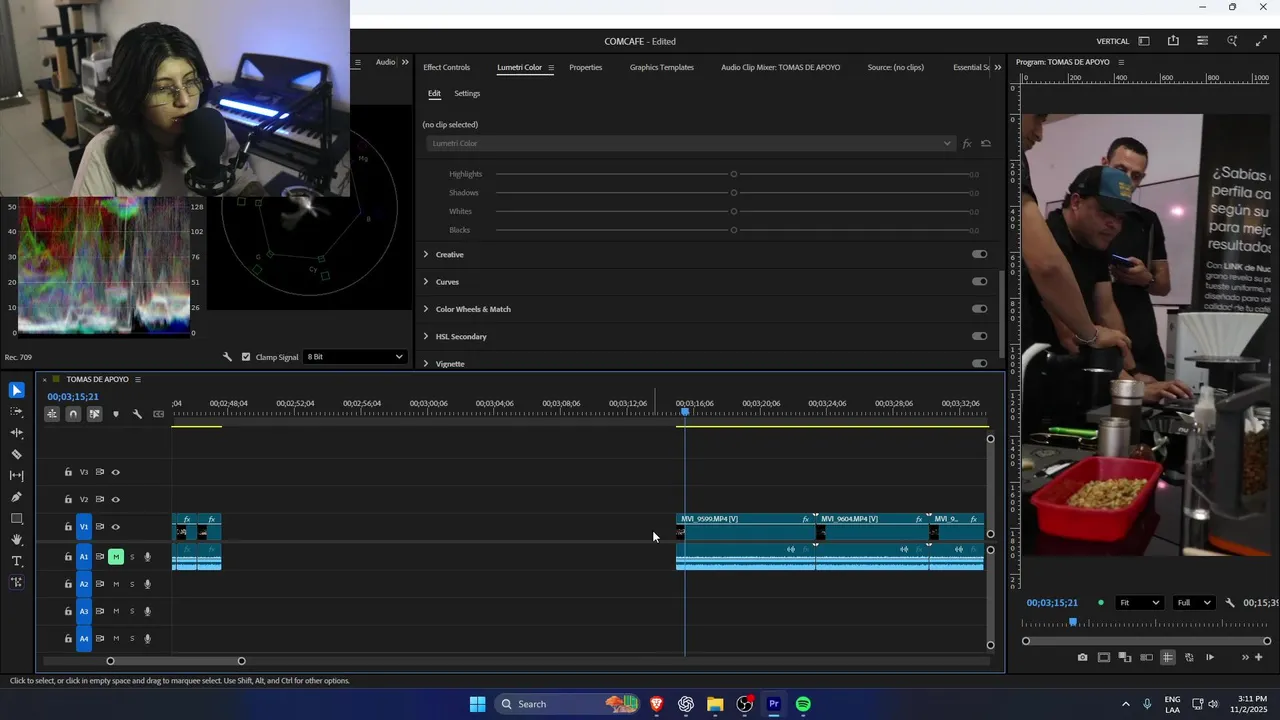Toggle Safe Margins in Program Monitor
This screenshot has height=720, width=1280.
tap(1103, 657)
